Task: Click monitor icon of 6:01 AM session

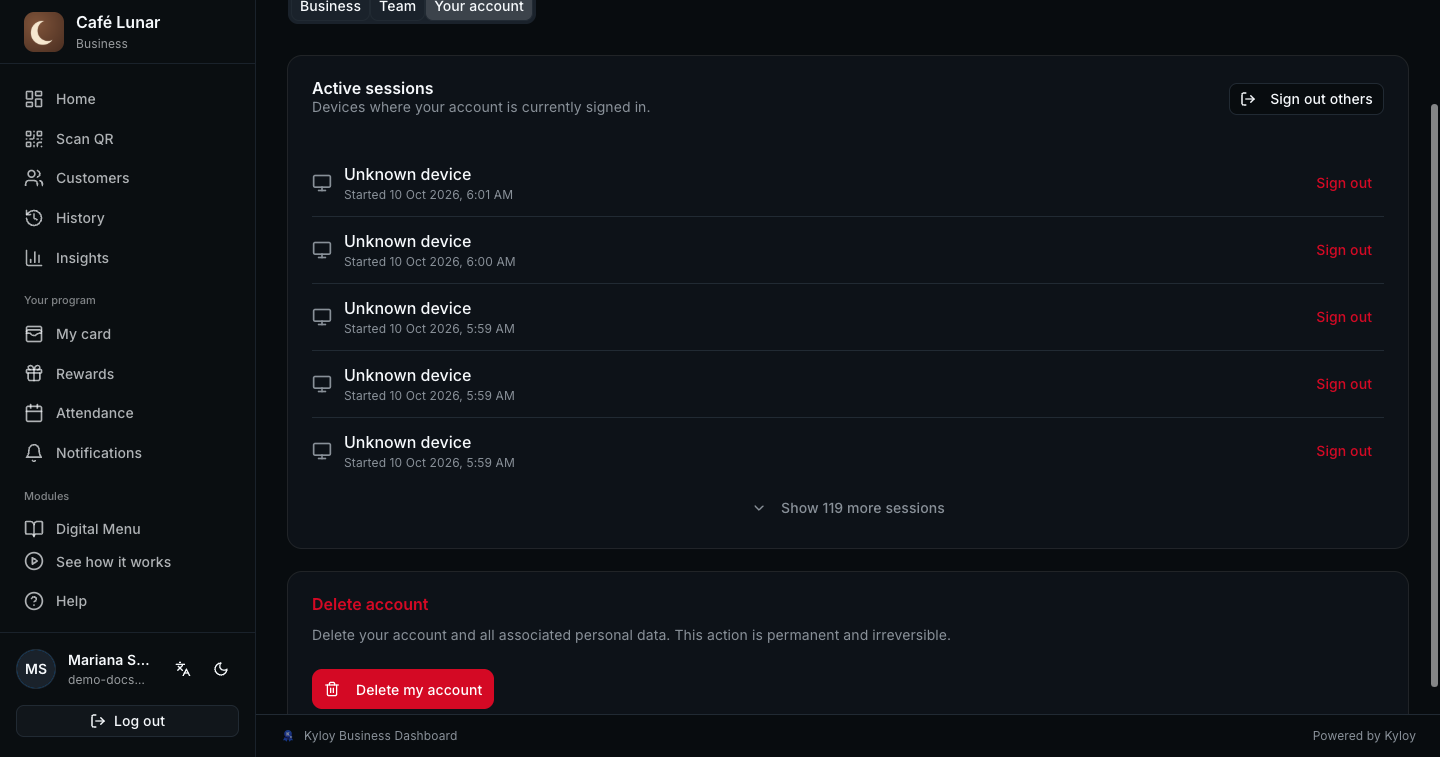Action: point(322,183)
